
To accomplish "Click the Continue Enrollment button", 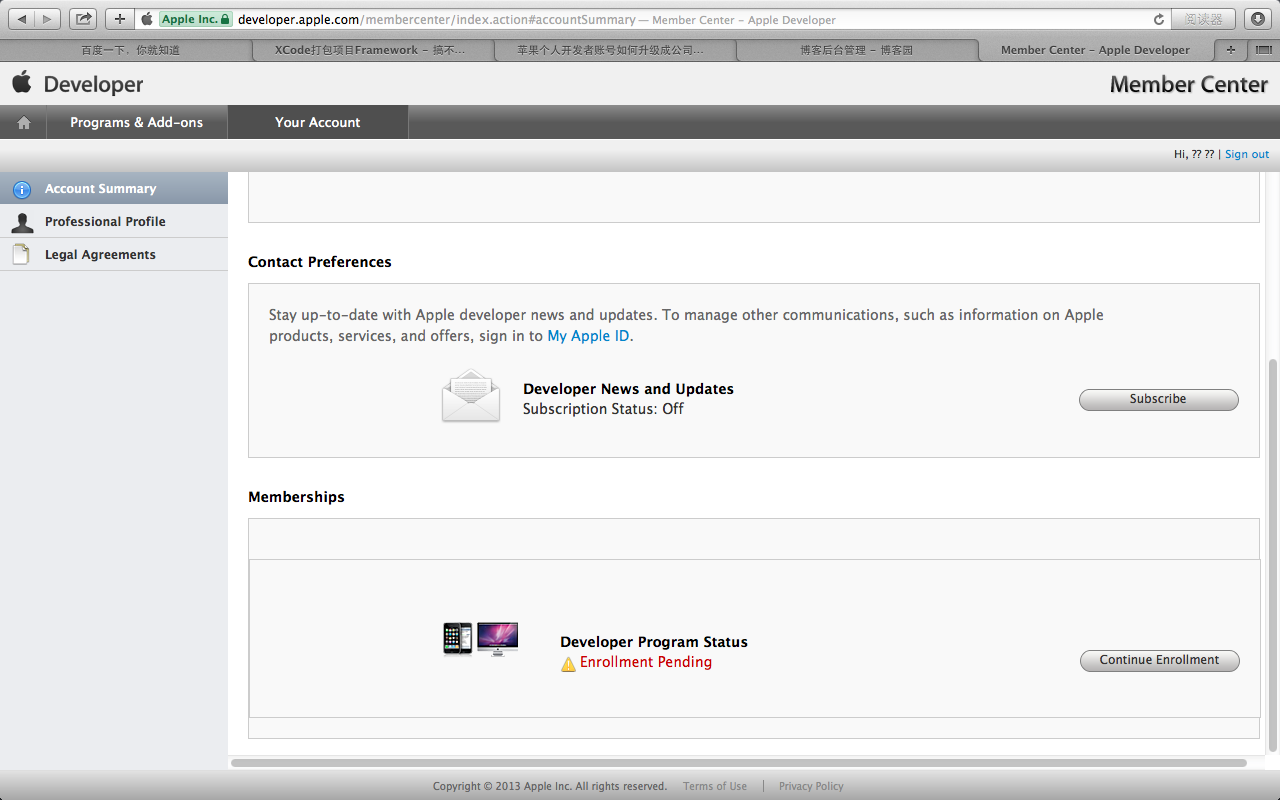I will coord(1160,660).
